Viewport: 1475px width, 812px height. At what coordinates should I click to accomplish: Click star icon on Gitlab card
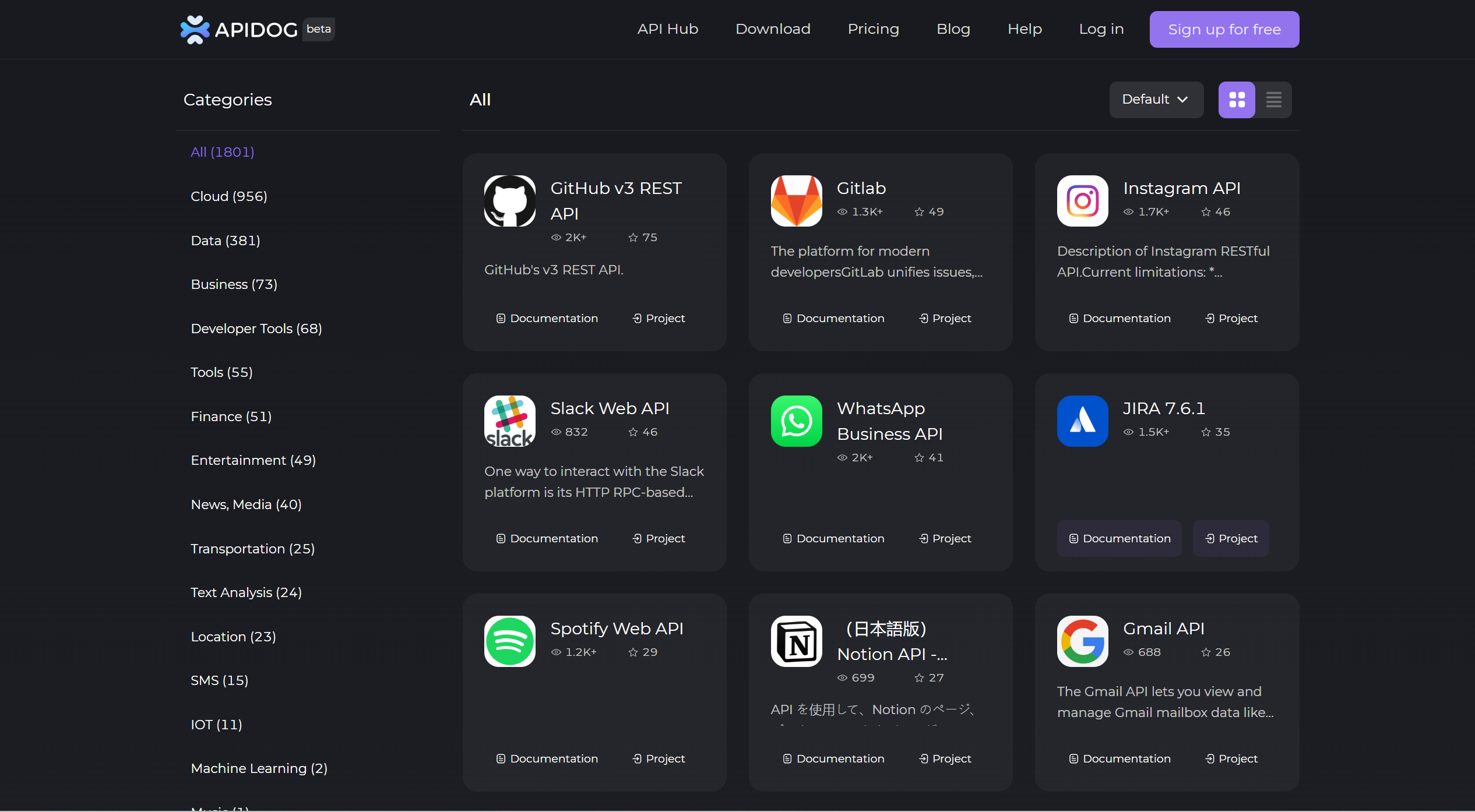pos(919,212)
